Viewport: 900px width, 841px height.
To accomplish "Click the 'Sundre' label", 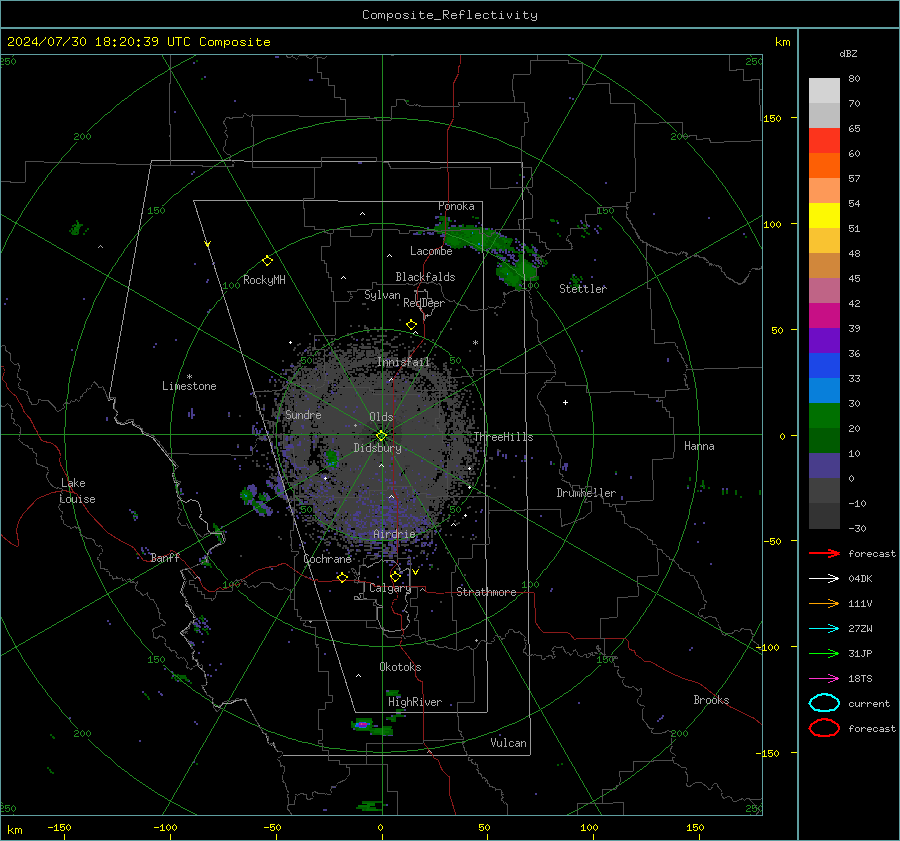I will click(x=303, y=414).
